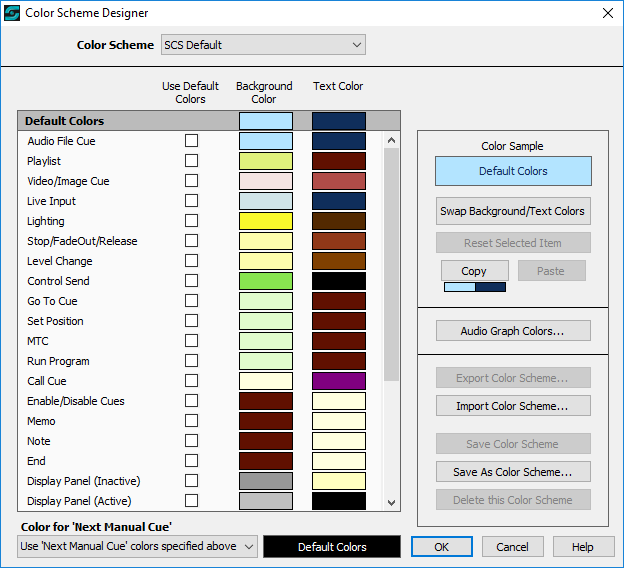Screen dimensions: 624x568
Task: Click the SCS app icon in title bar
Action: pyautogui.click(x=12, y=13)
